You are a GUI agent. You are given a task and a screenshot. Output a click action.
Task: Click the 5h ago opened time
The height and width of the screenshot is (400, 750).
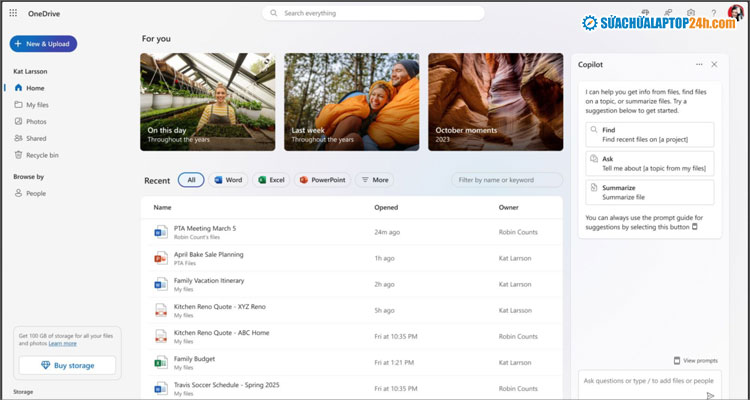pyautogui.click(x=385, y=311)
